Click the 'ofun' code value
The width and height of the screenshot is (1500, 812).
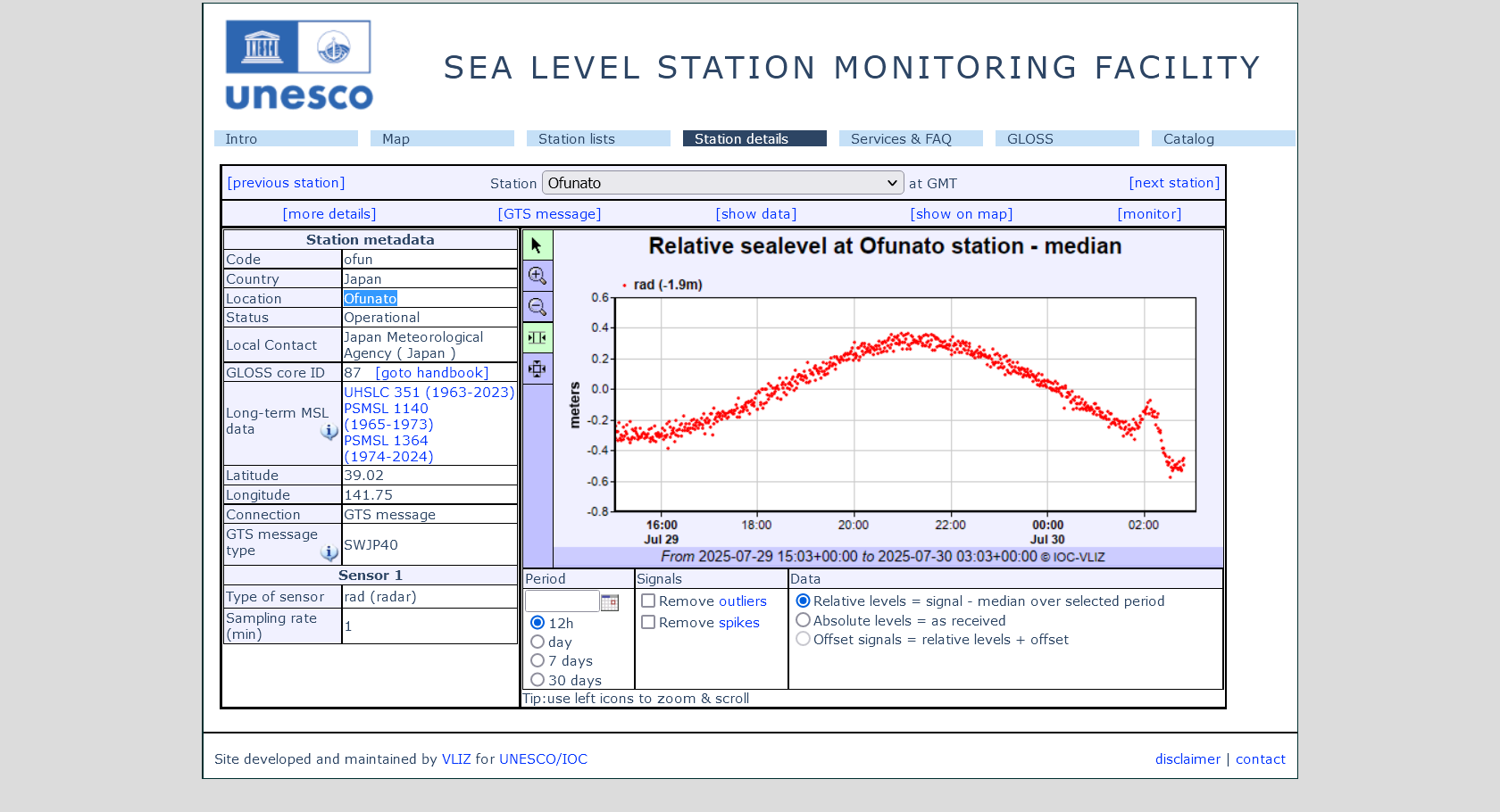pos(358,260)
